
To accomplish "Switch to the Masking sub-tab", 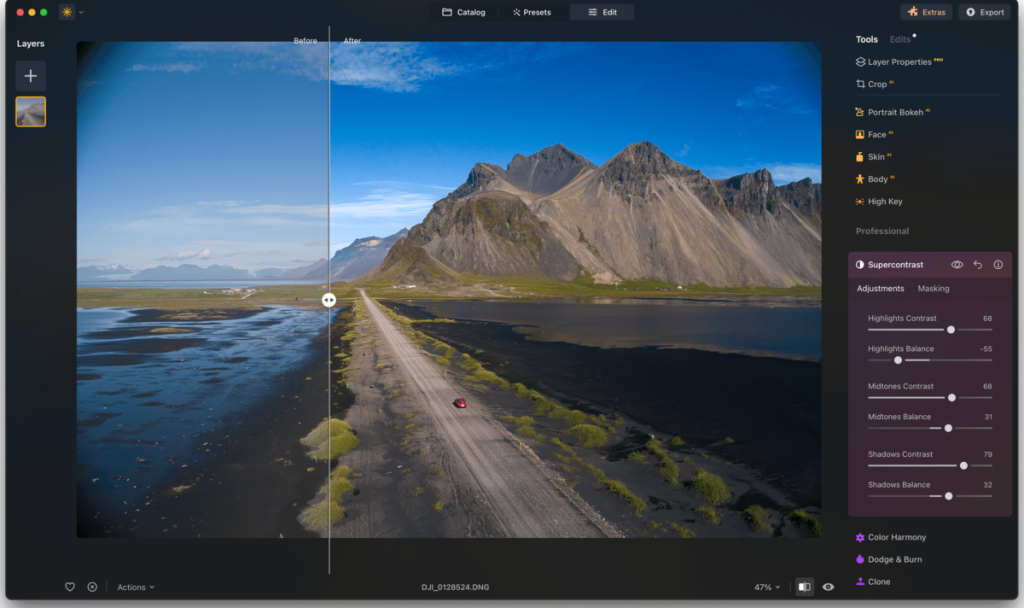I will [x=933, y=288].
